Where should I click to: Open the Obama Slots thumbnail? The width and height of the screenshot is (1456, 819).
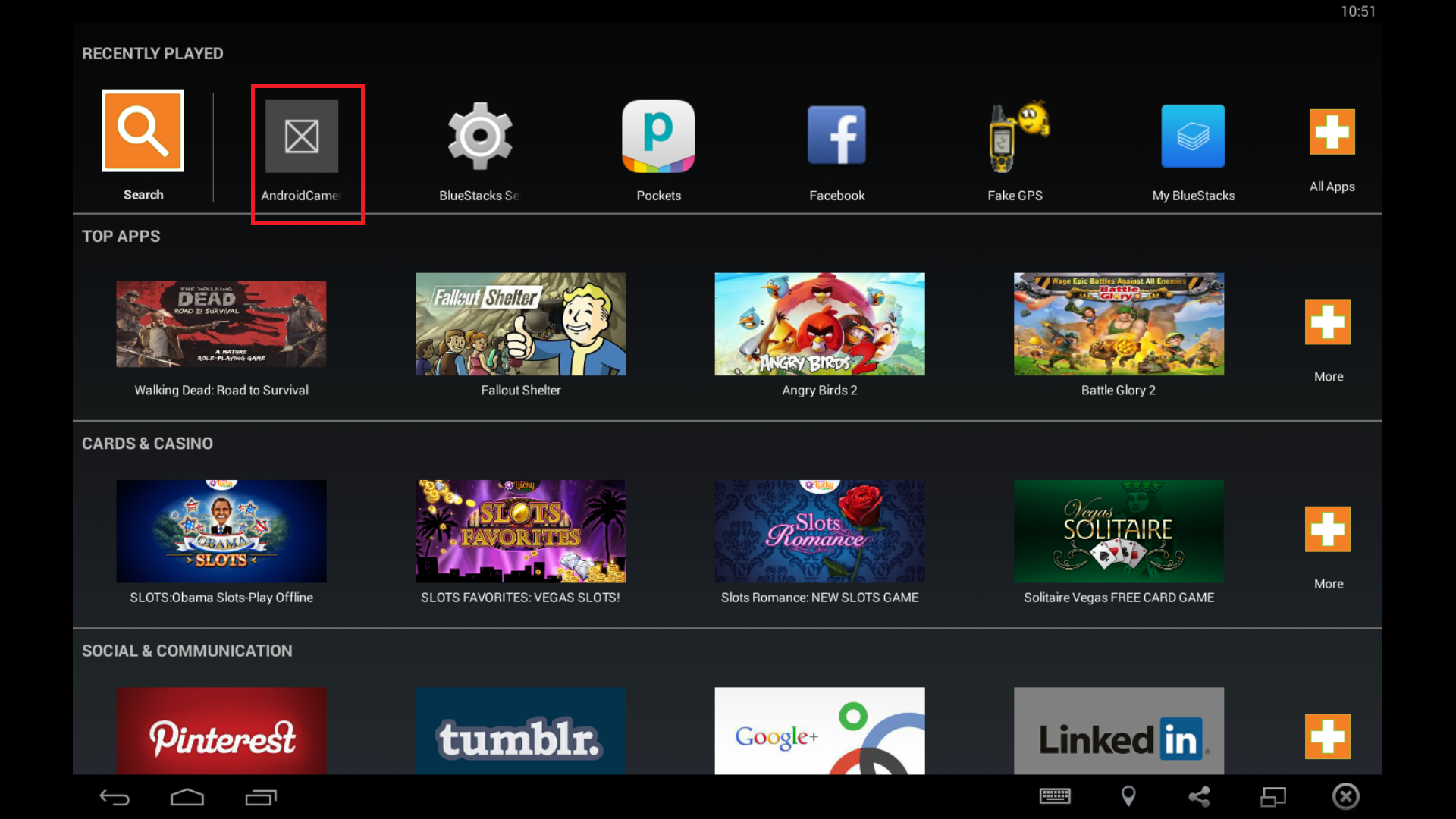tap(221, 531)
